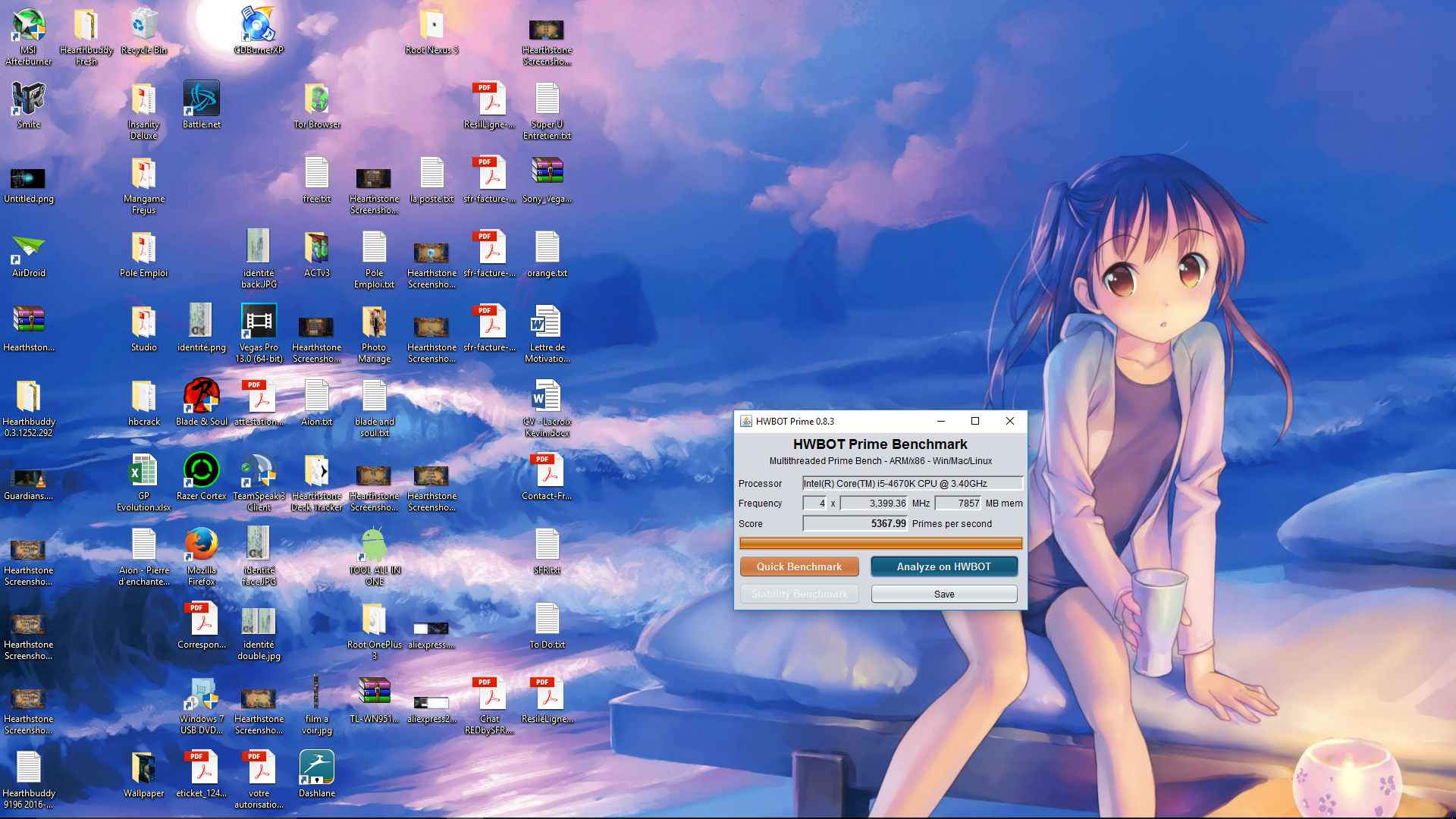Open the Recycle Bin icon
The image size is (1456, 819).
point(144,30)
